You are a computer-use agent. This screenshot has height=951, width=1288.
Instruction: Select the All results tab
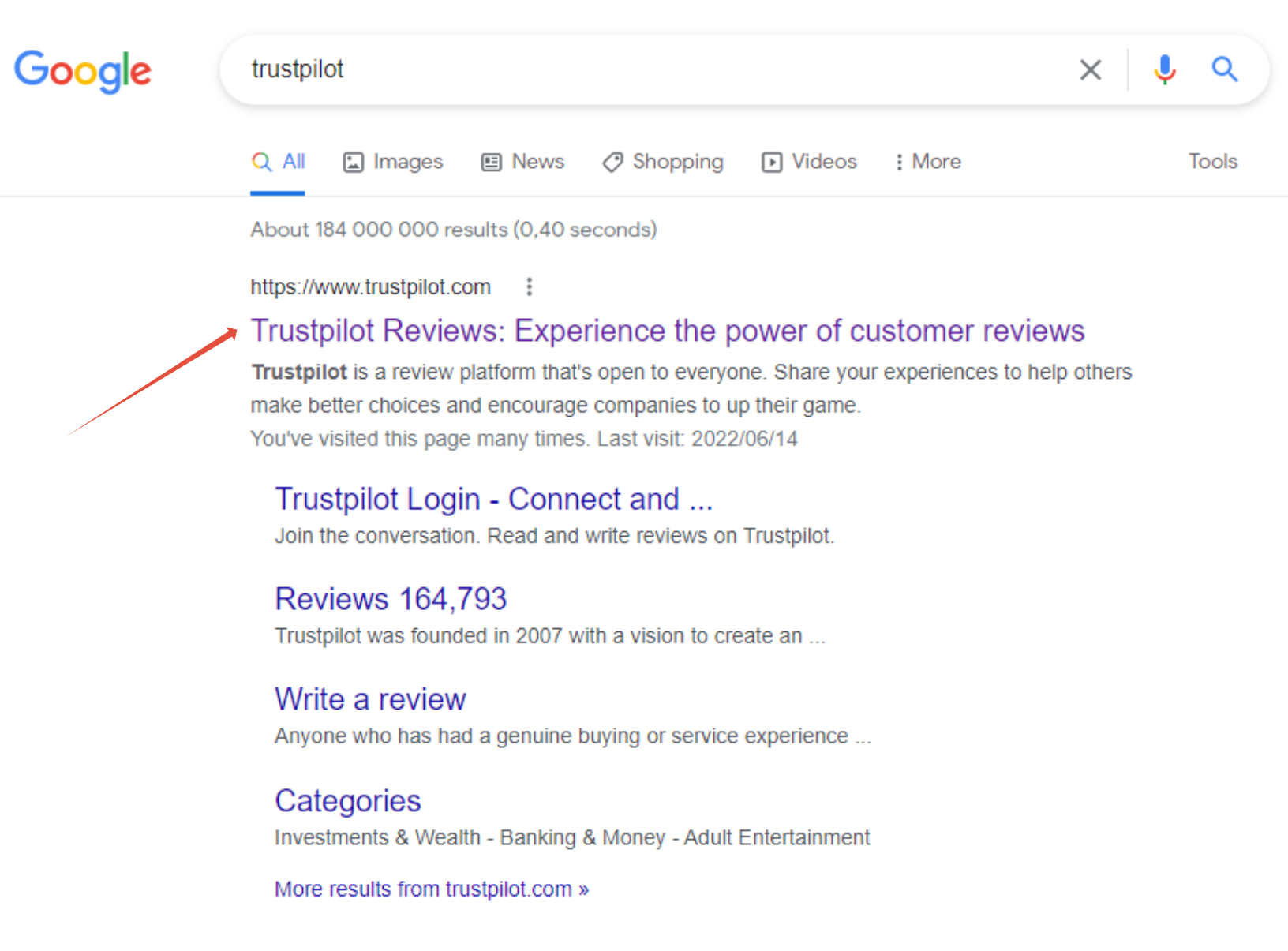coord(278,162)
